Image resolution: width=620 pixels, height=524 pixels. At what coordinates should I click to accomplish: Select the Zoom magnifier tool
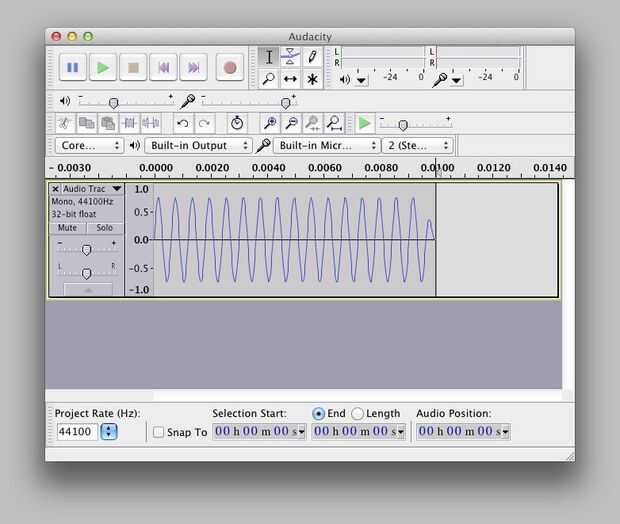(269, 79)
